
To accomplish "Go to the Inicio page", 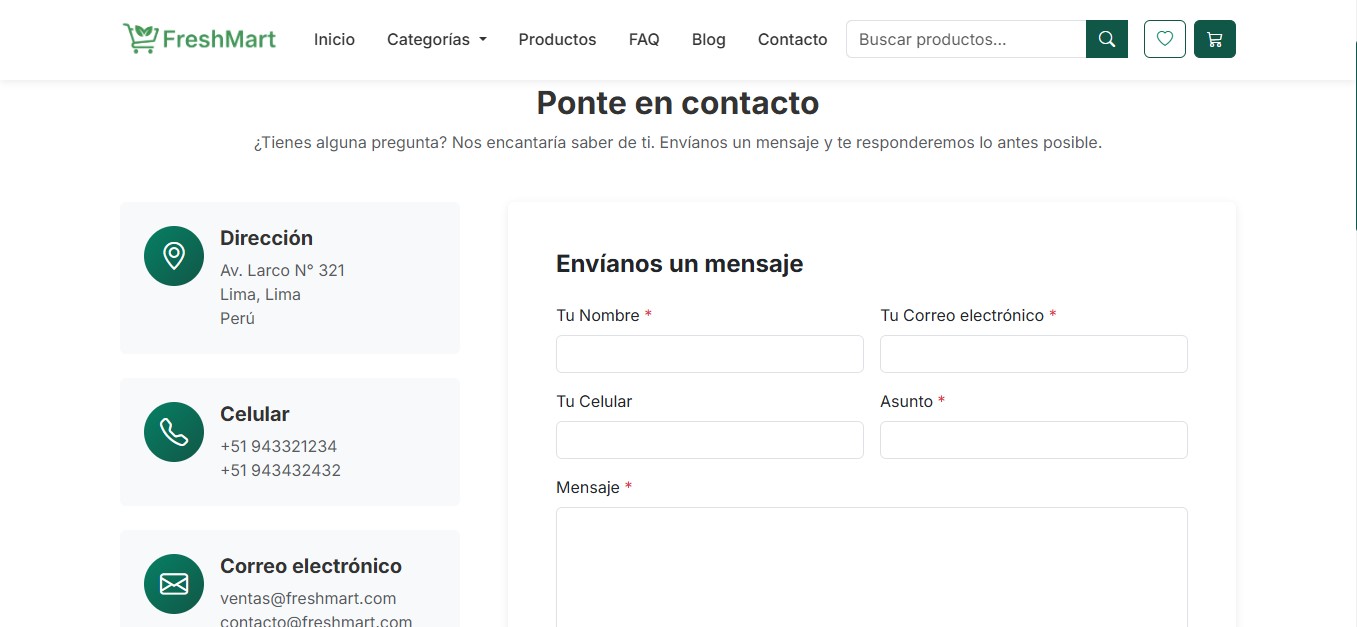I will (334, 39).
